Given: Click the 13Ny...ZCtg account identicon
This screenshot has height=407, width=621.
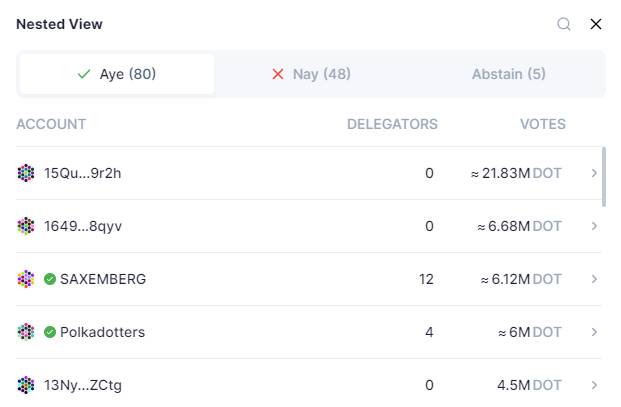Looking at the screenshot, I should click(x=26, y=385).
